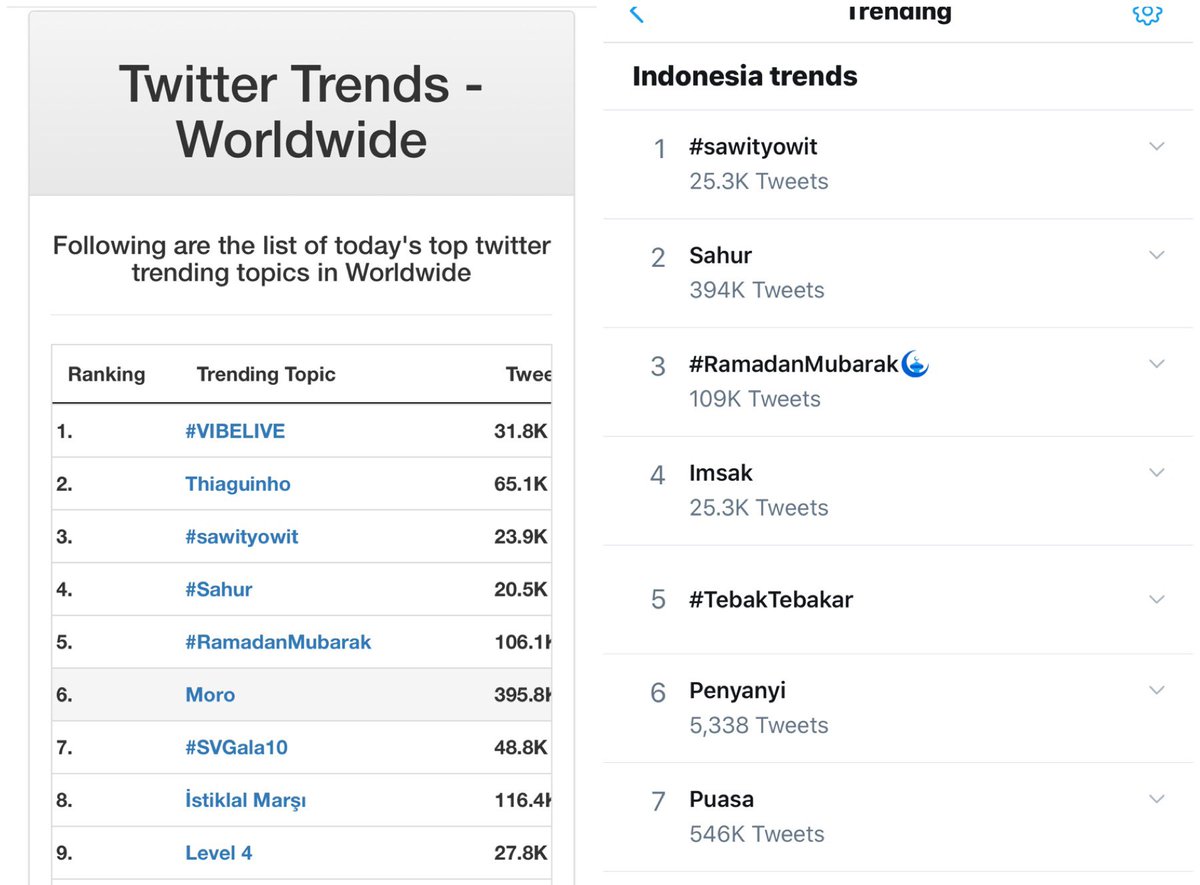Open the #VIBELIVE worldwide trend link
Image resolution: width=1200 pixels, height=885 pixels.
coord(235,431)
